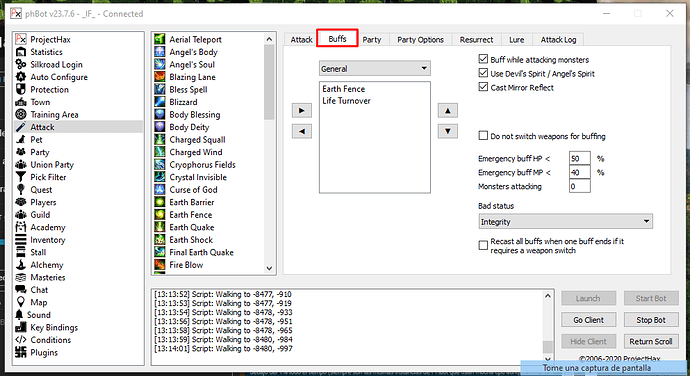Open the Pet section icon
This screenshot has height=376, width=690.
pos(21,140)
